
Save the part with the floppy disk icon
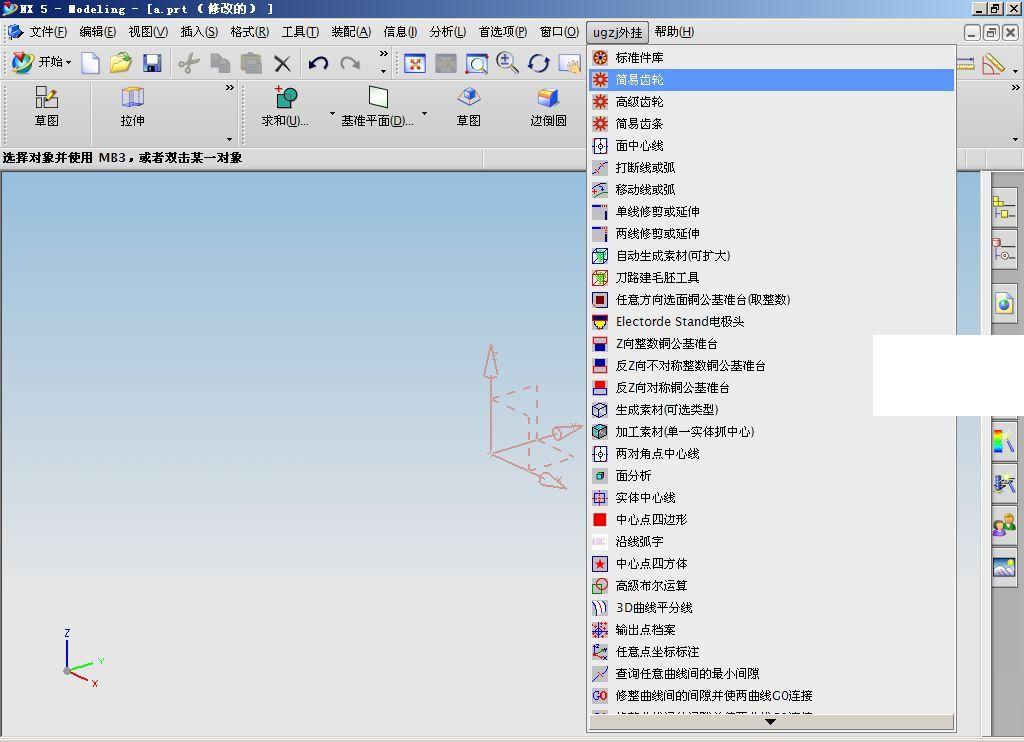coord(152,63)
